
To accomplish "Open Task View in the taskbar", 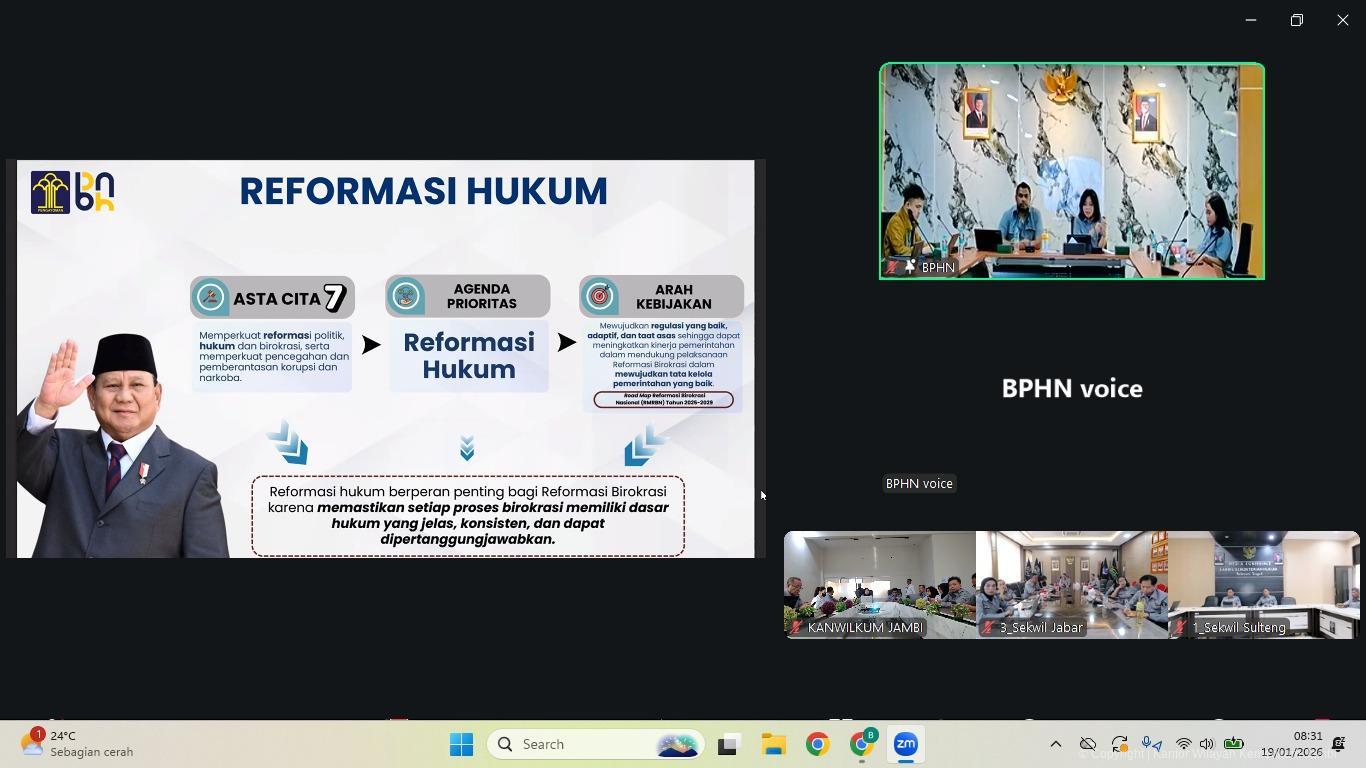I will coord(728,744).
